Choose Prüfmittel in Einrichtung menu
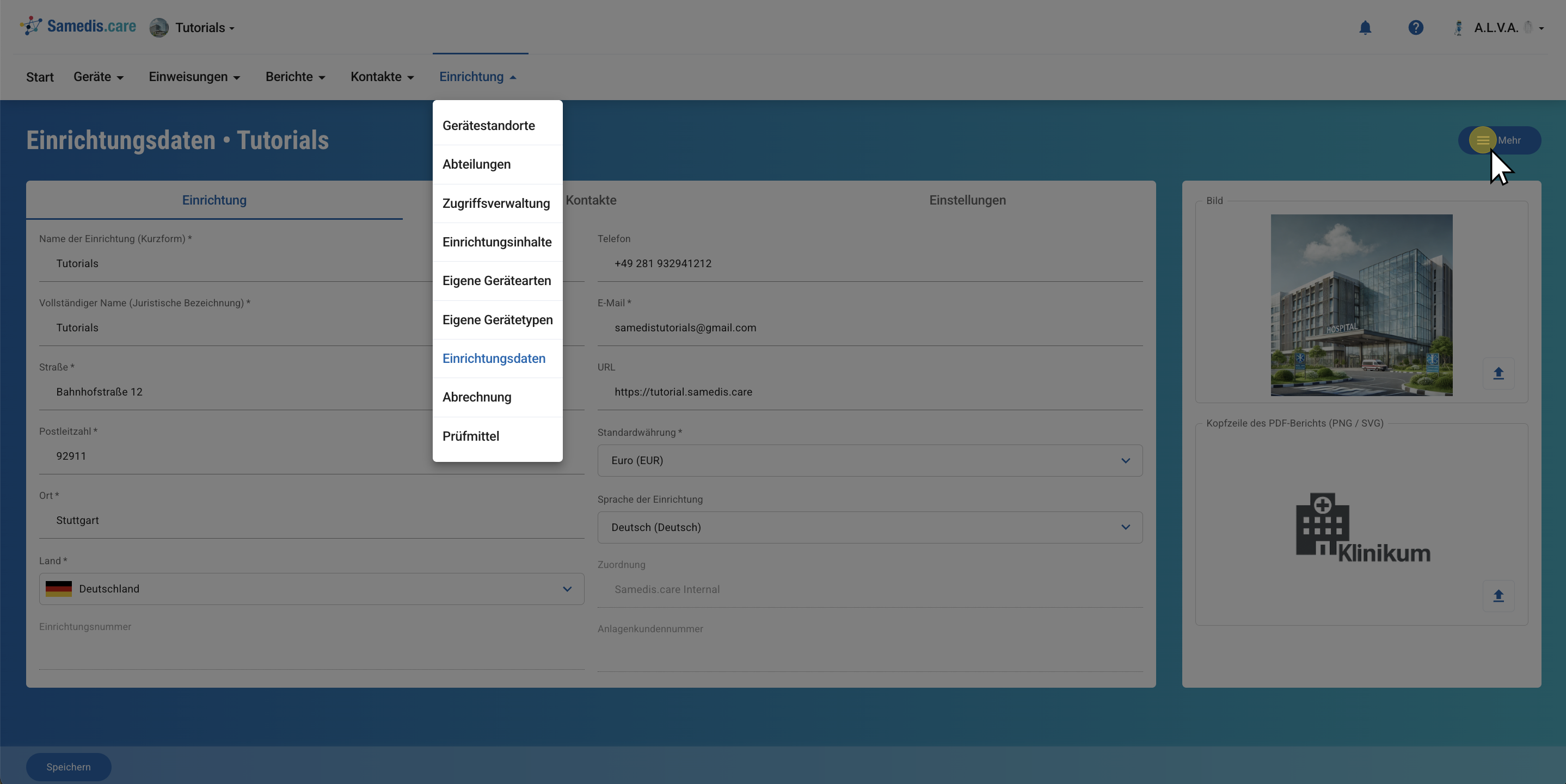 coord(470,436)
